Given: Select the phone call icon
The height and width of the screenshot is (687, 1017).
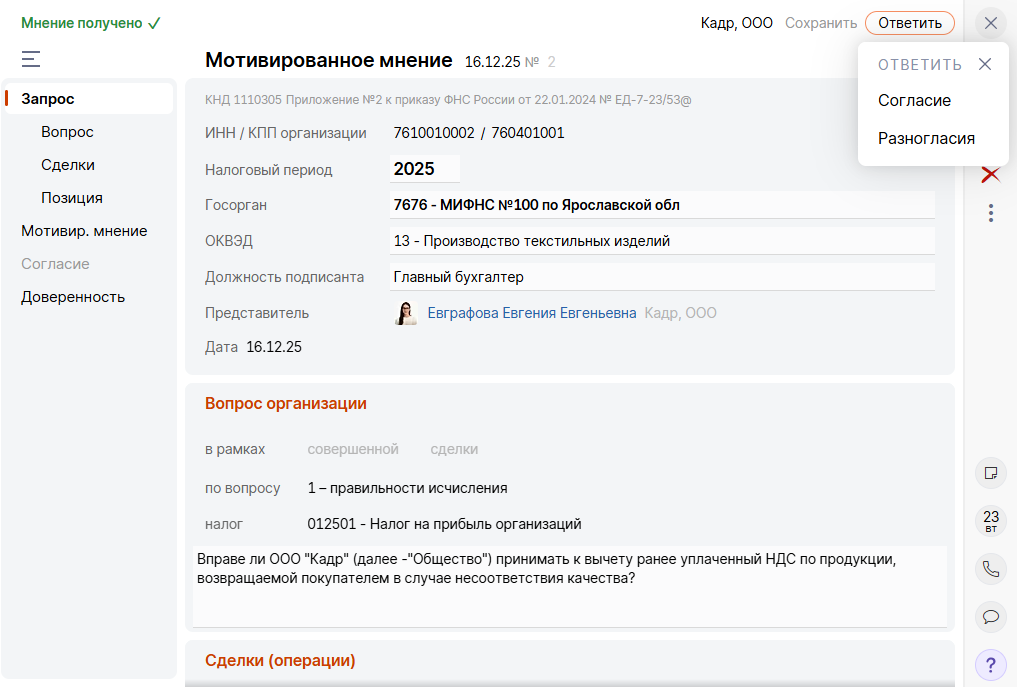Looking at the screenshot, I should click(x=991, y=569).
